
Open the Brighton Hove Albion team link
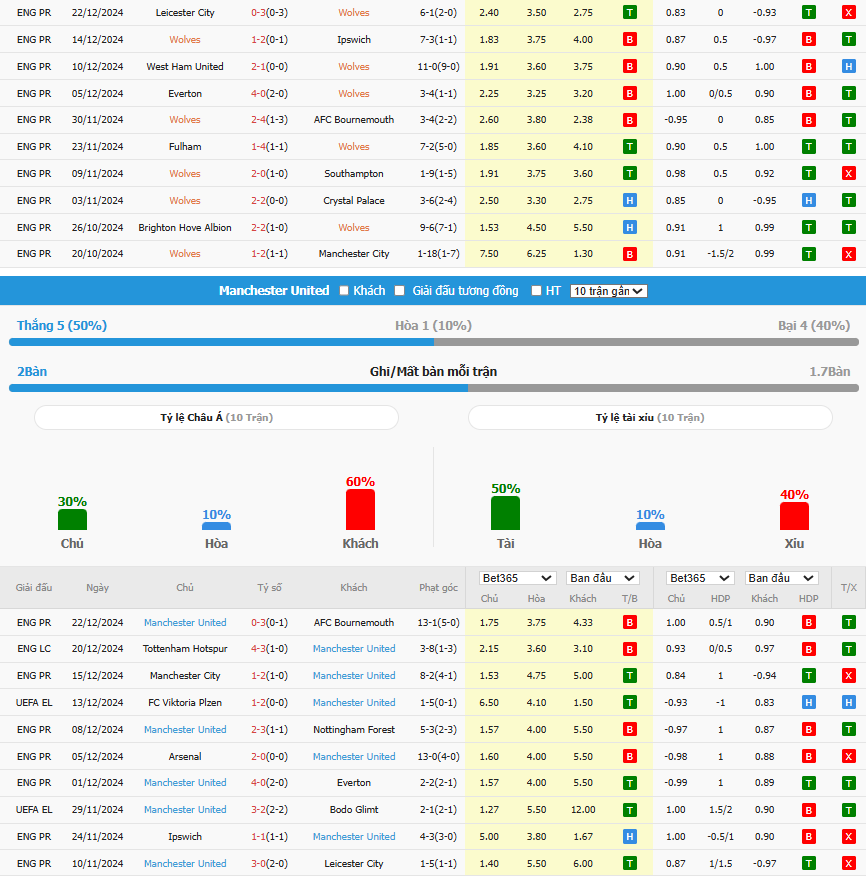click(185, 228)
